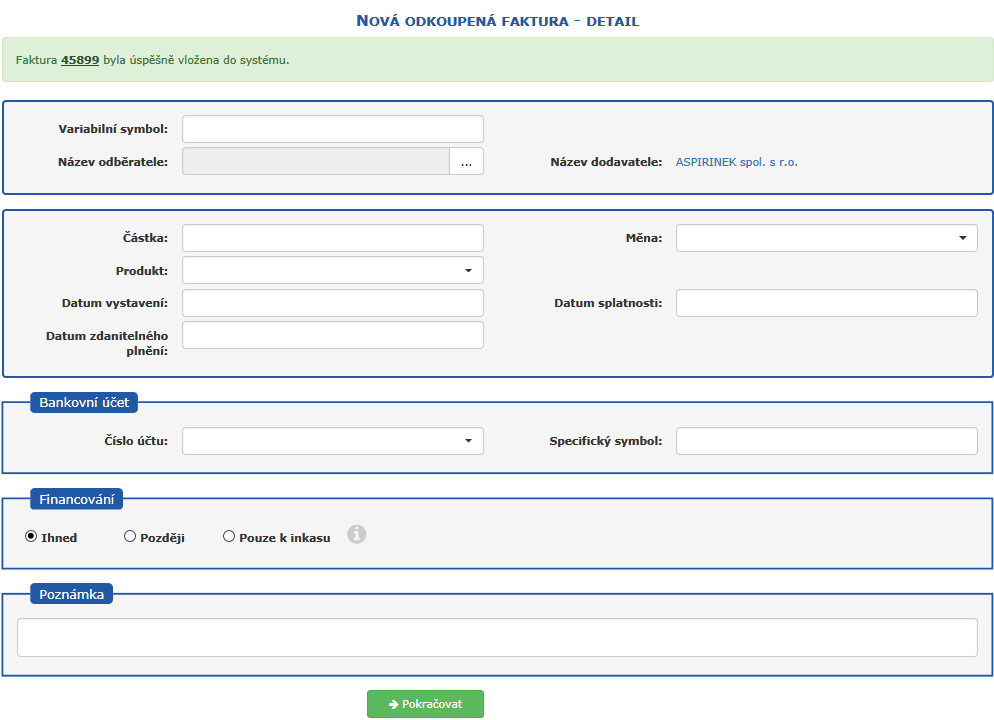The width and height of the screenshot is (994, 720).
Task: Click the Bankovní účet section header
Action: tap(84, 402)
